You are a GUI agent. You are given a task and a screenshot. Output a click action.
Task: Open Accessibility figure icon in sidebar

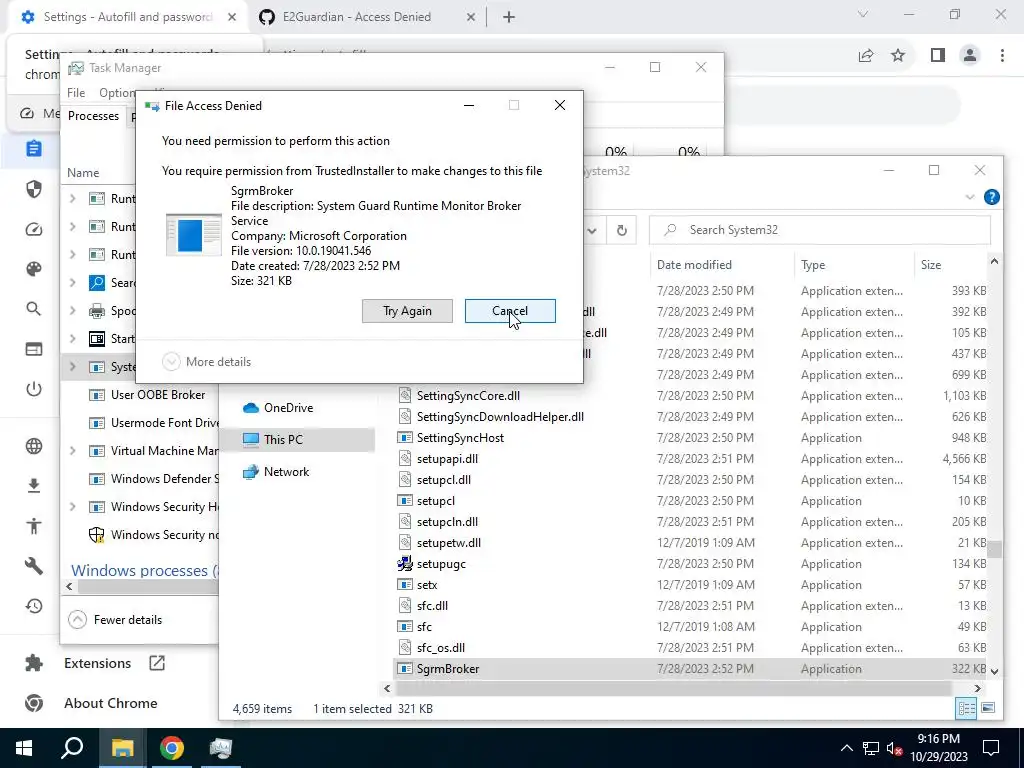pos(34,526)
